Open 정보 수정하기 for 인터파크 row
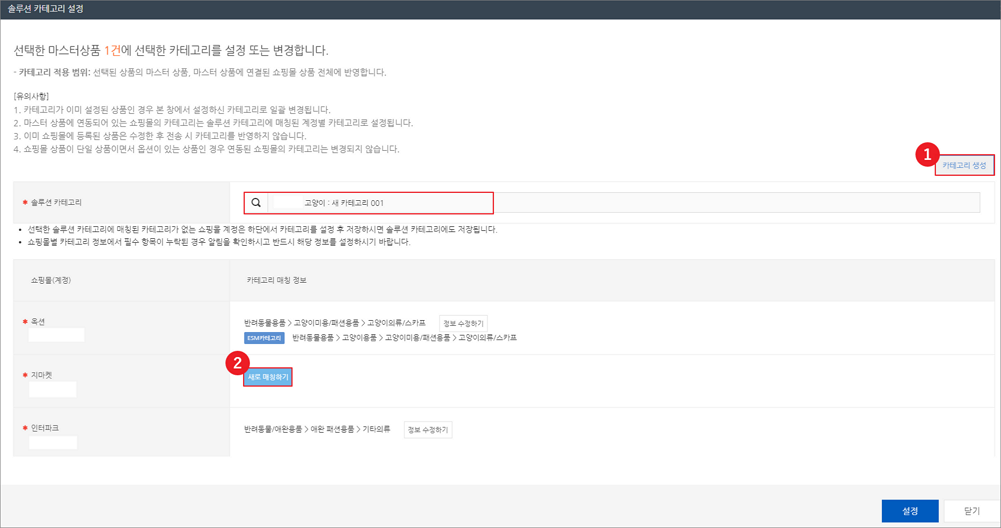The width and height of the screenshot is (1001, 528). (428, 429)
